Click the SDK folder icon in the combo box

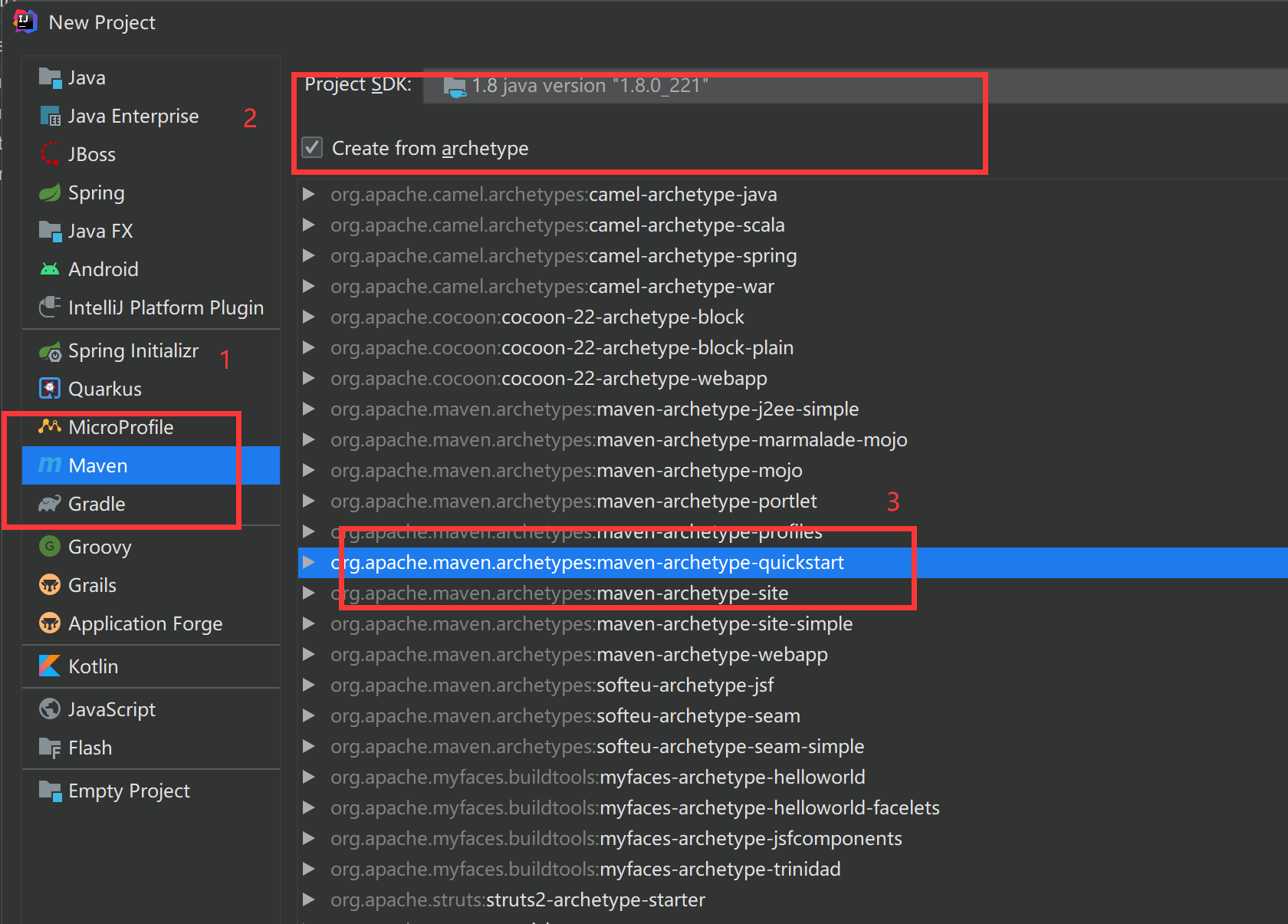point(455,87)
